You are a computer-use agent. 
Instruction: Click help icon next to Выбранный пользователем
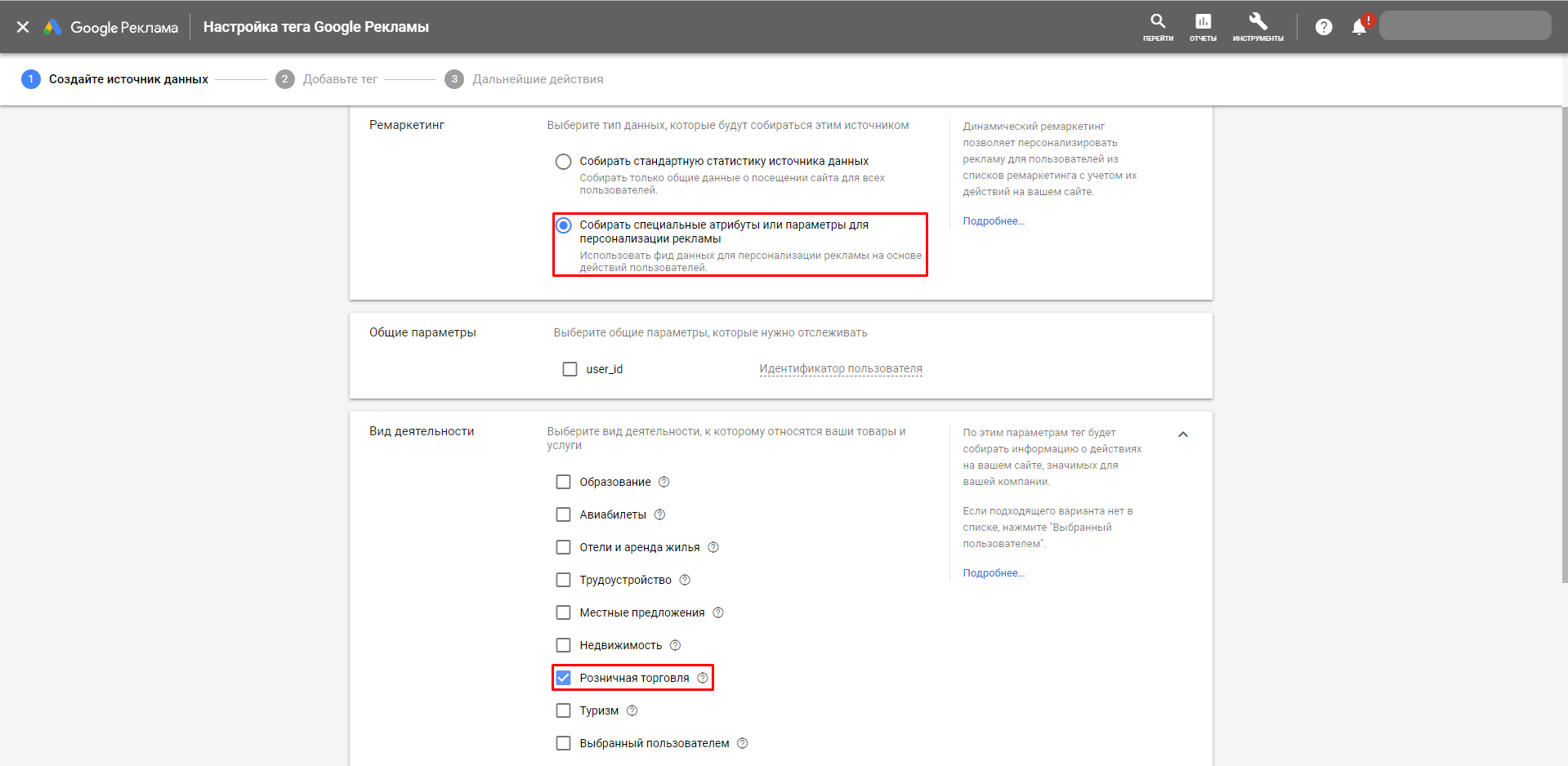[742, 743]
